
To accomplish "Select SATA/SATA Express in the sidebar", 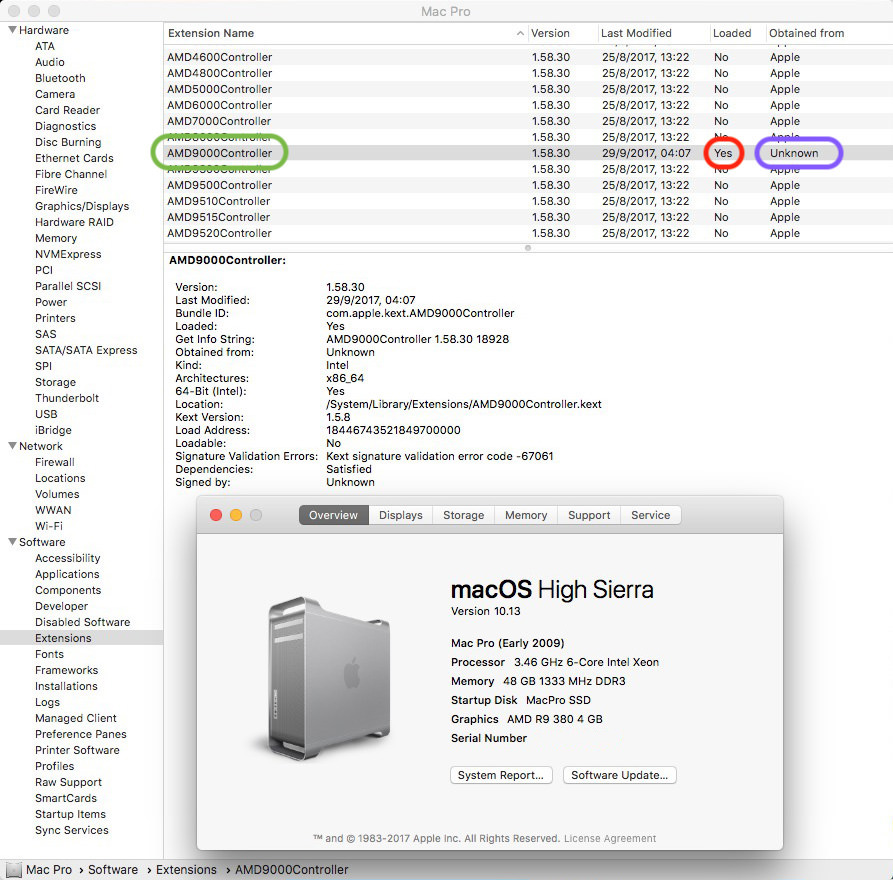I will click(x=86, y=350).
